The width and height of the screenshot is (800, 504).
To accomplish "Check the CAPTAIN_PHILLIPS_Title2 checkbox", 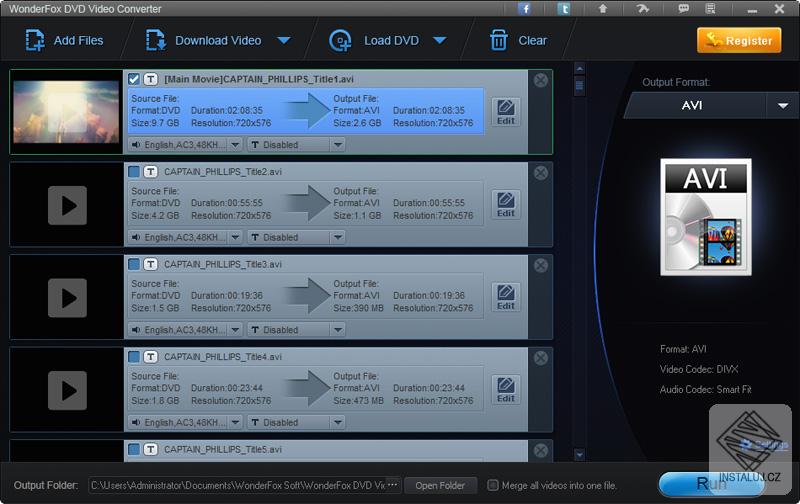I will [134, 172].
